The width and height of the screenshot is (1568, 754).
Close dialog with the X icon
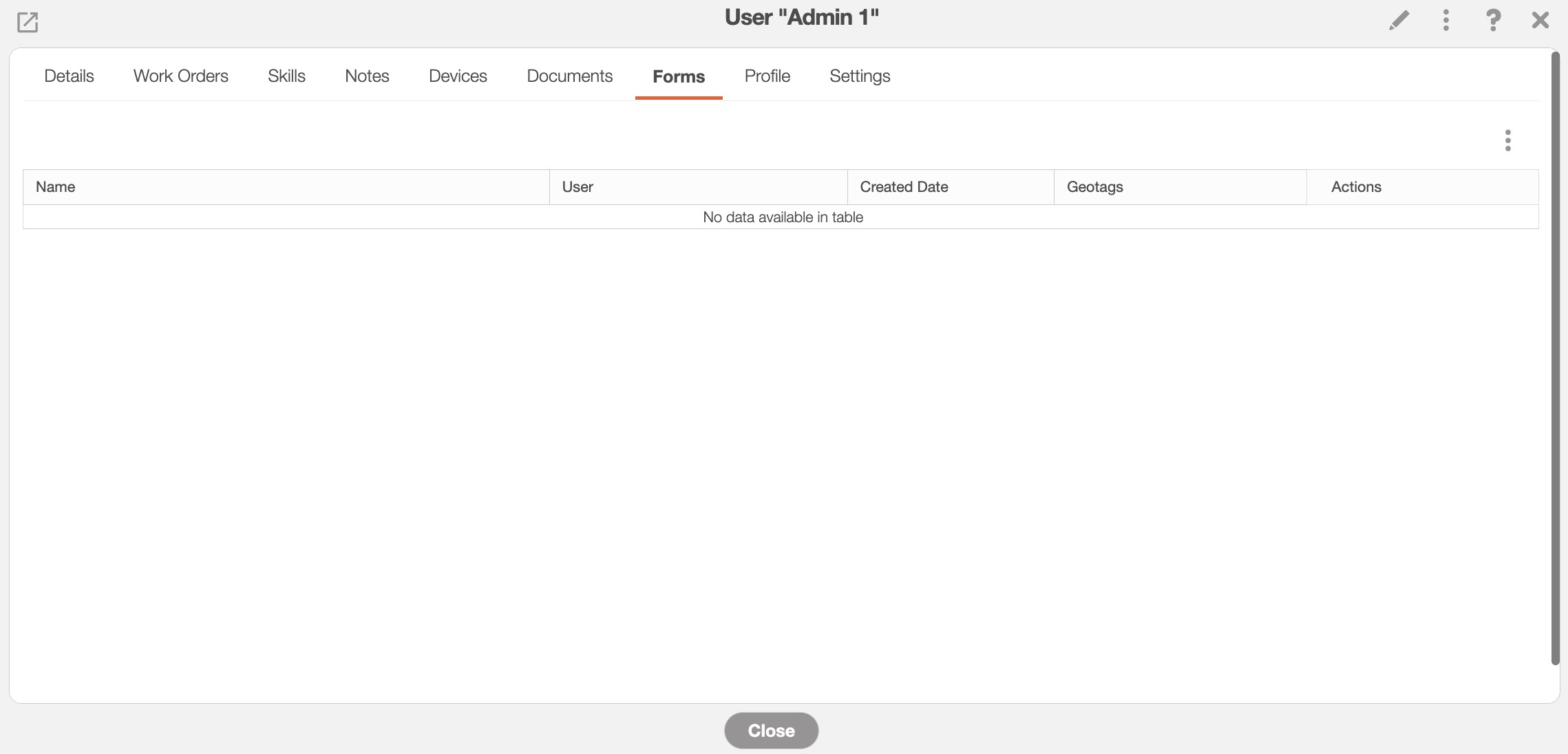(x=1540, y=20)
